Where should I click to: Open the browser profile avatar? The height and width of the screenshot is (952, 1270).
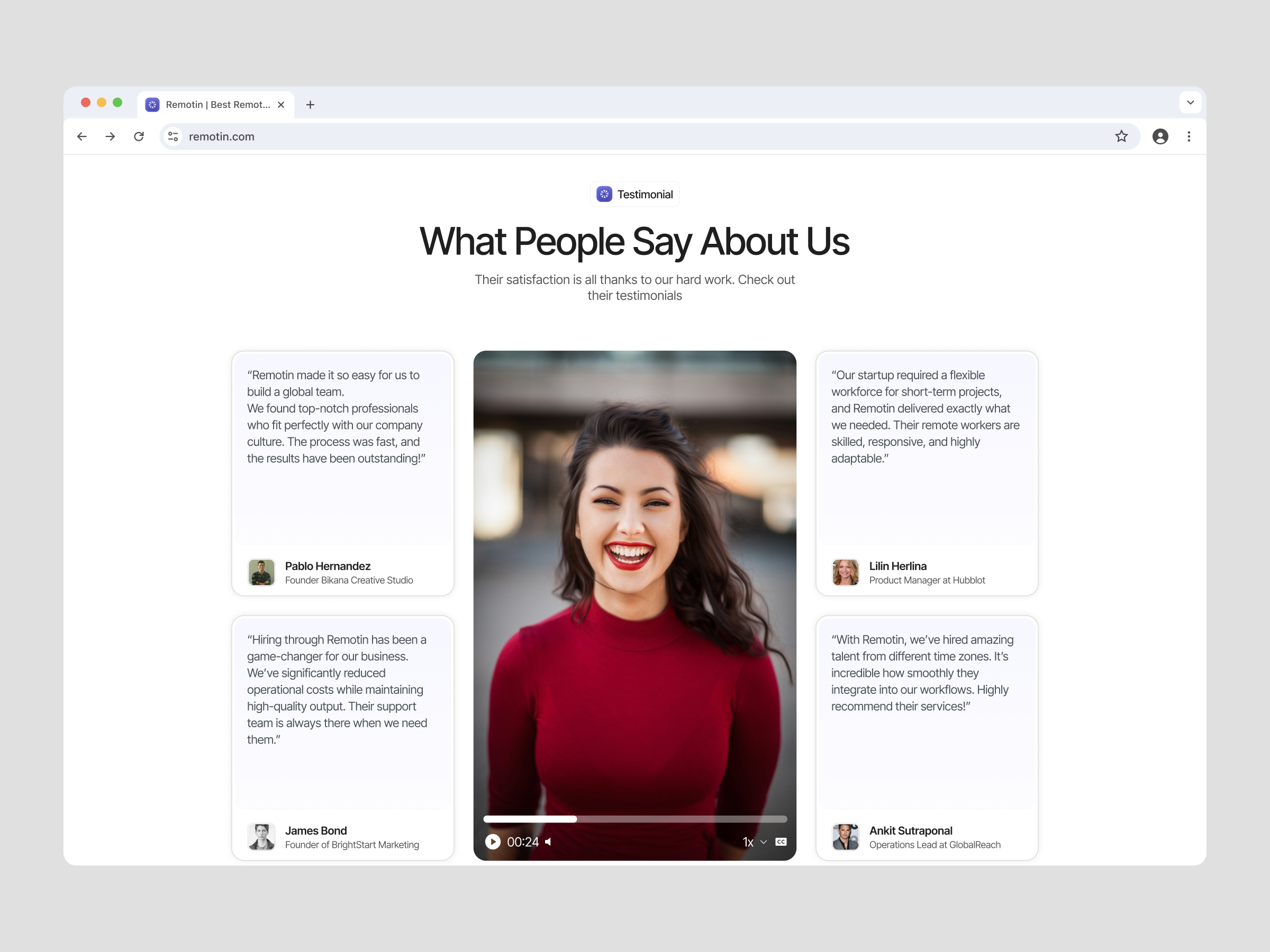click(x=1160, y=136)
